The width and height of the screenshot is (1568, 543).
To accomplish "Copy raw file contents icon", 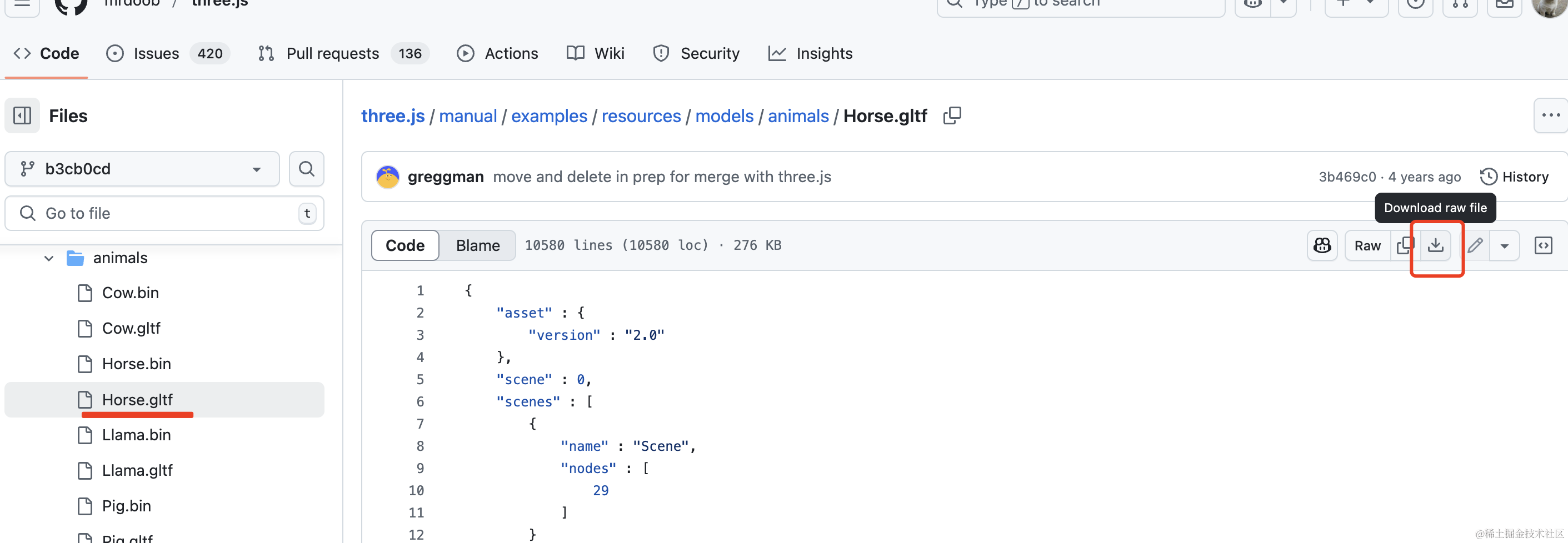I will click(x=1405, y=245).
